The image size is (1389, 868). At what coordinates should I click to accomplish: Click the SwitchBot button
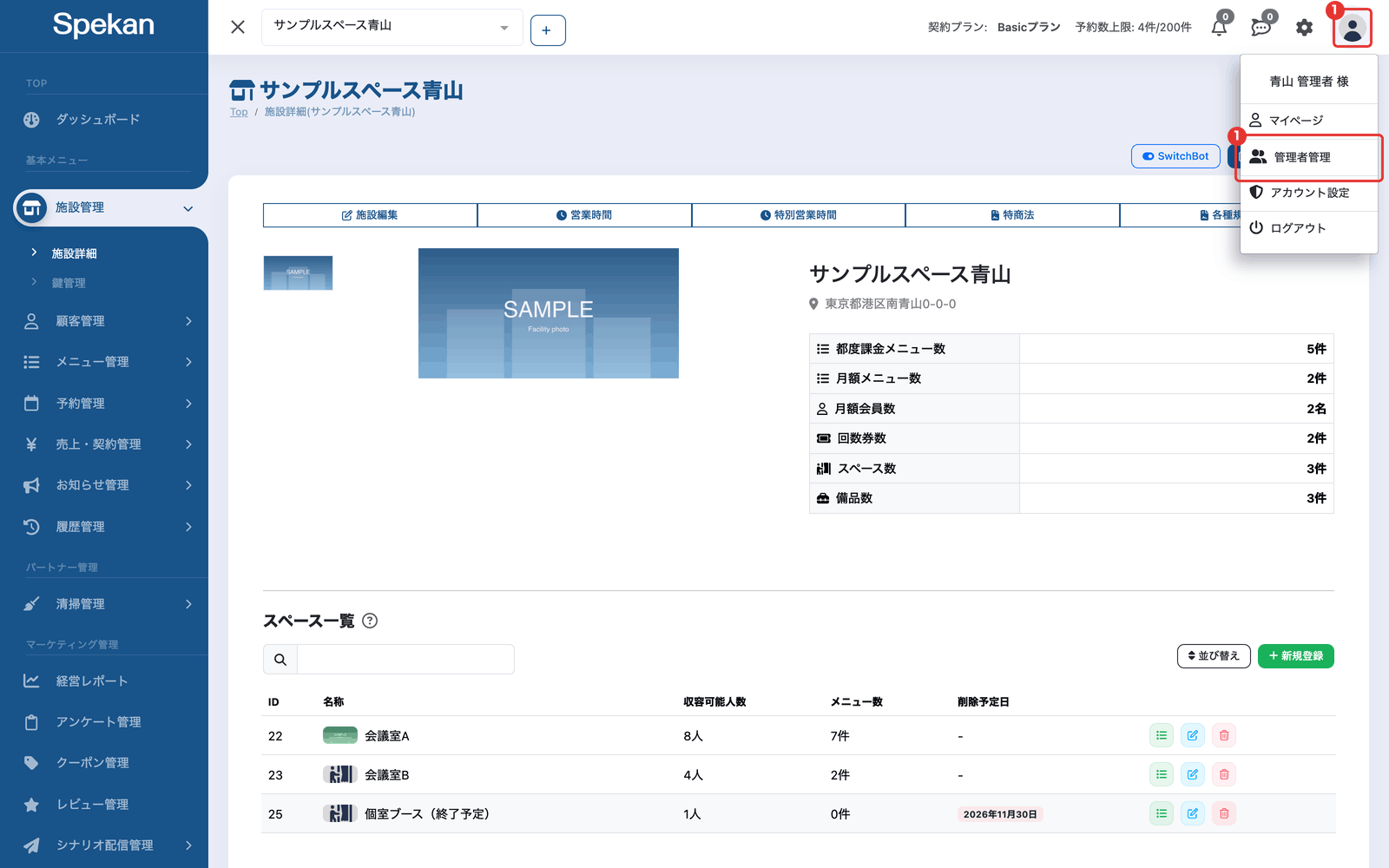pos(1175,156)
